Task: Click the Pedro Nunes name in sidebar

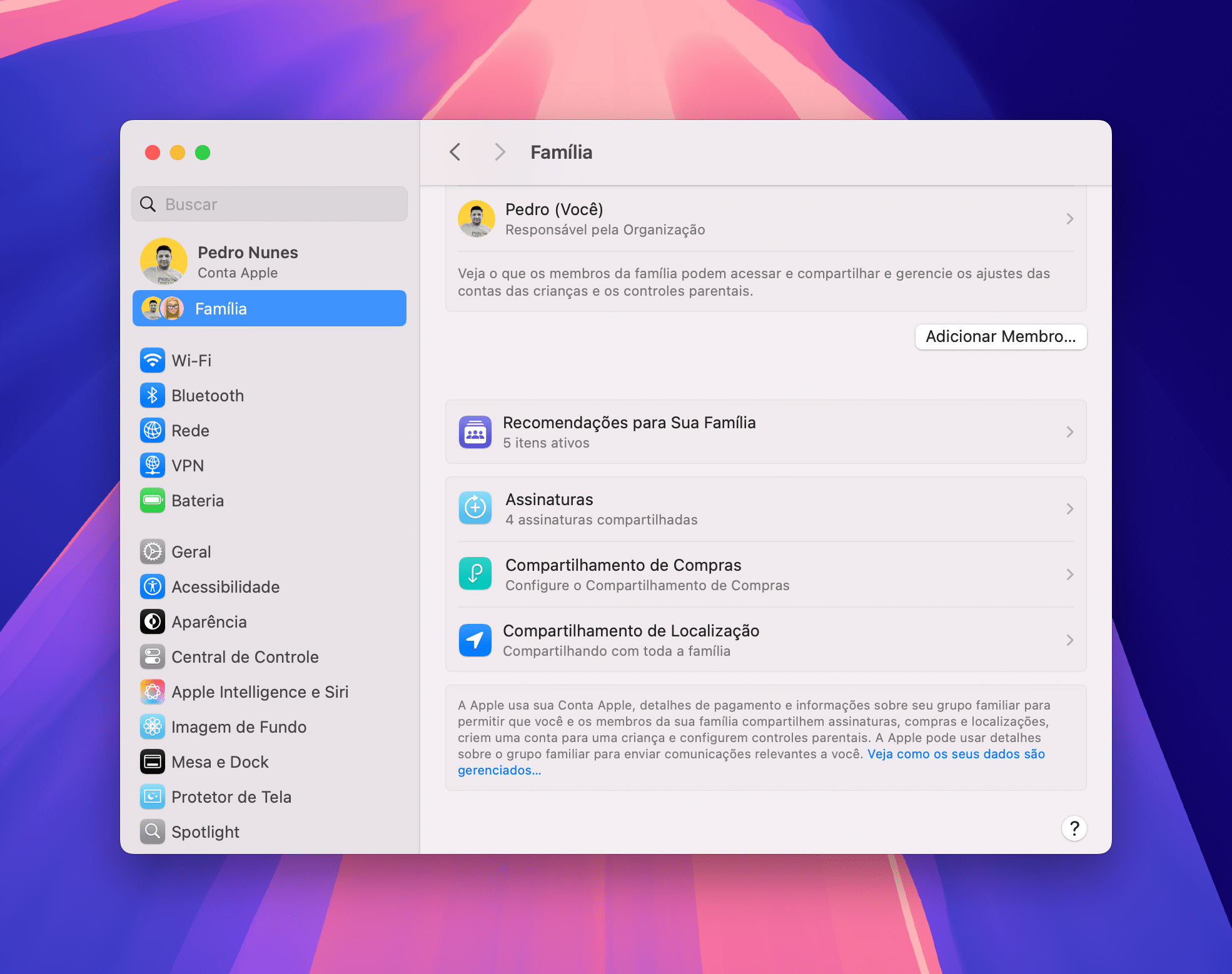Action: (248, 253)
